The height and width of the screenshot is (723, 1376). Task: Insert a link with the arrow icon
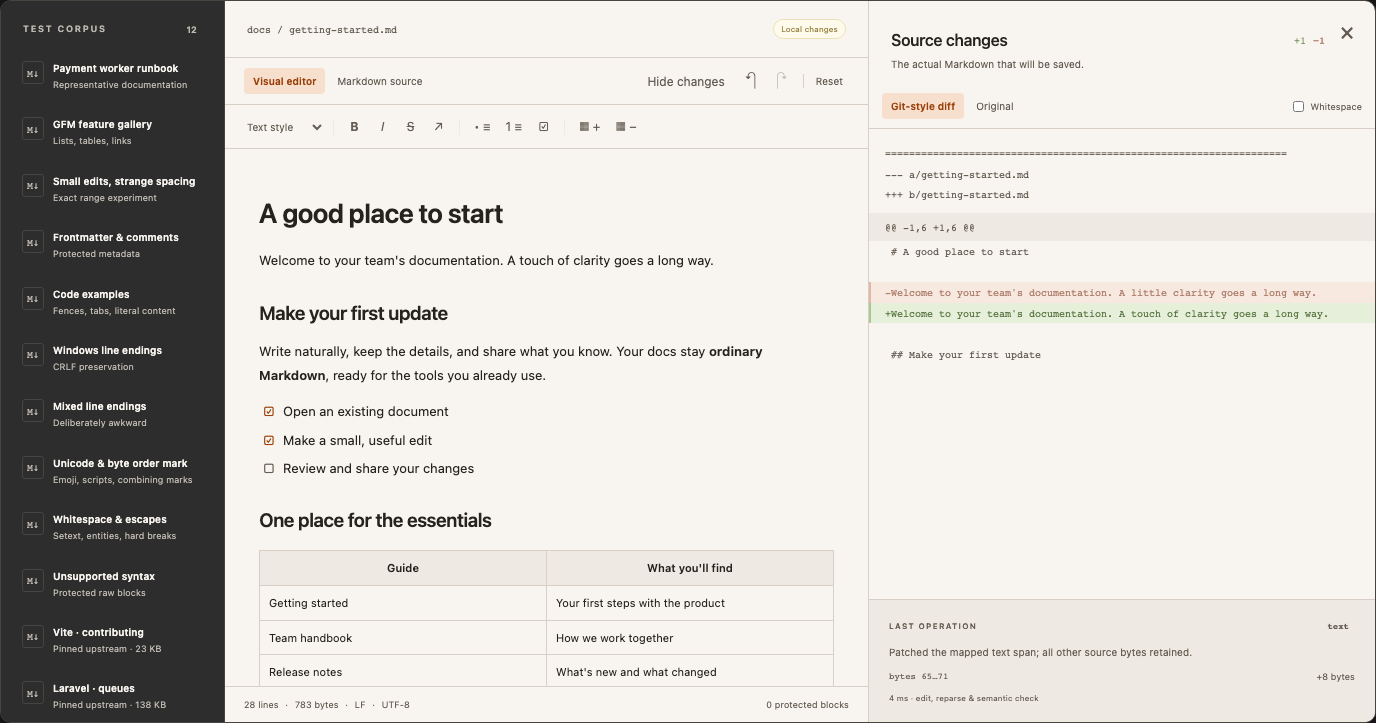pyautogui.click(x=438, y=127)
